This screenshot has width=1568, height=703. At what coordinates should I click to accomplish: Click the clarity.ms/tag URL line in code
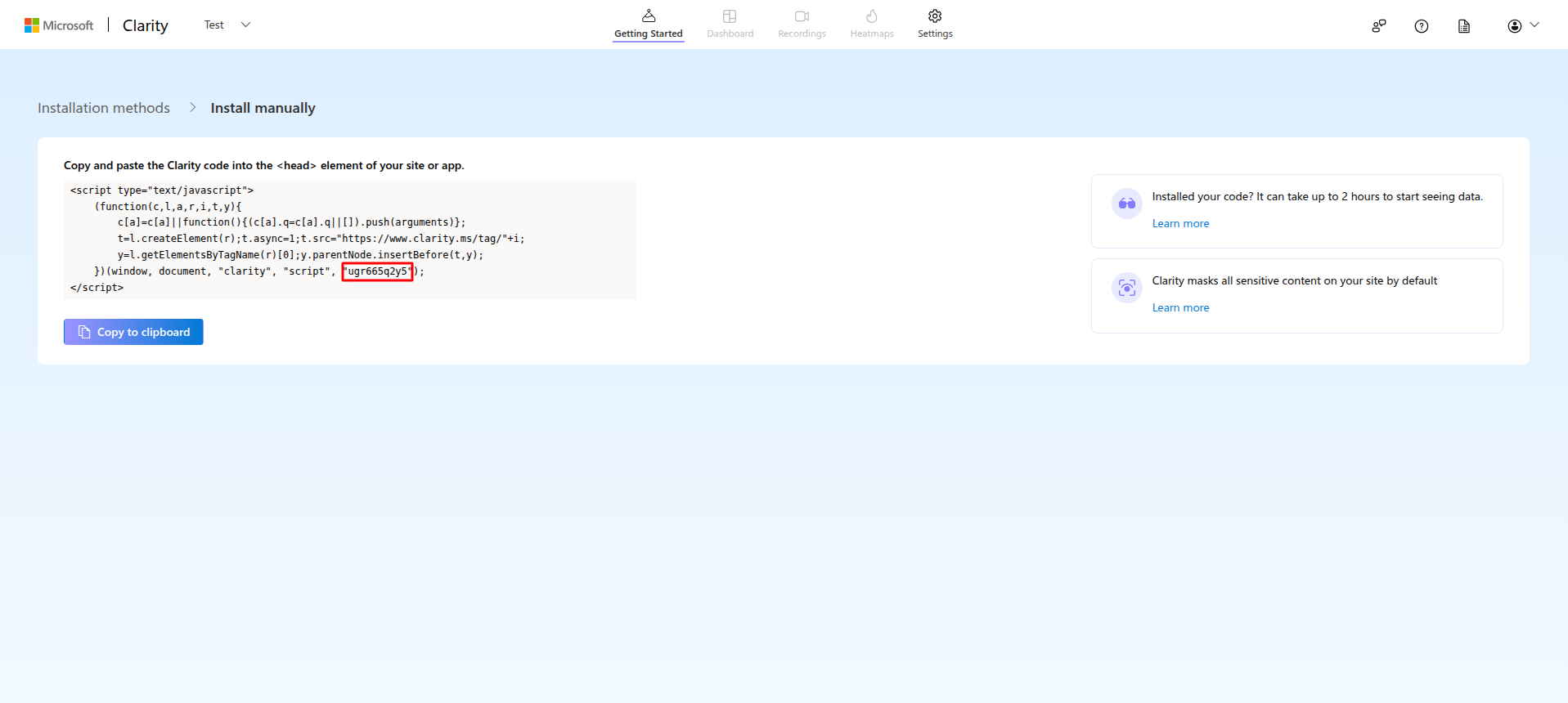click(x=321, y=239)
